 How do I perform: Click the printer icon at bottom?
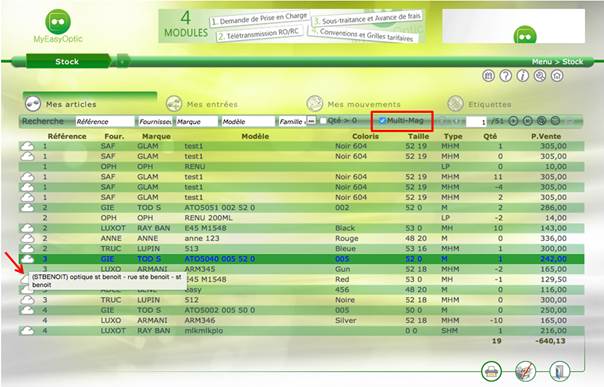click(x=491, y=372)
